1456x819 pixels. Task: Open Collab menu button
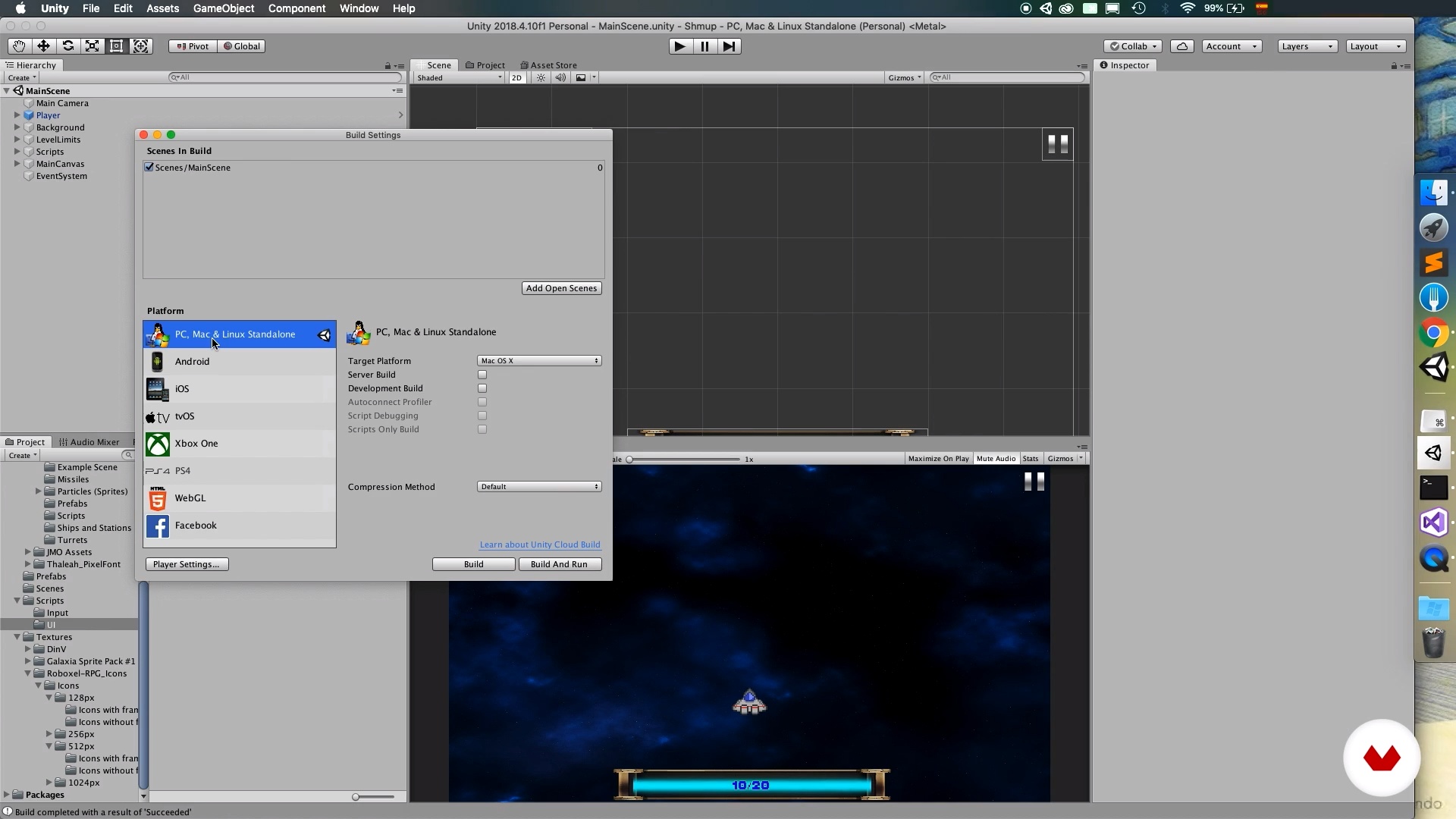click(x=1133, y=46)
